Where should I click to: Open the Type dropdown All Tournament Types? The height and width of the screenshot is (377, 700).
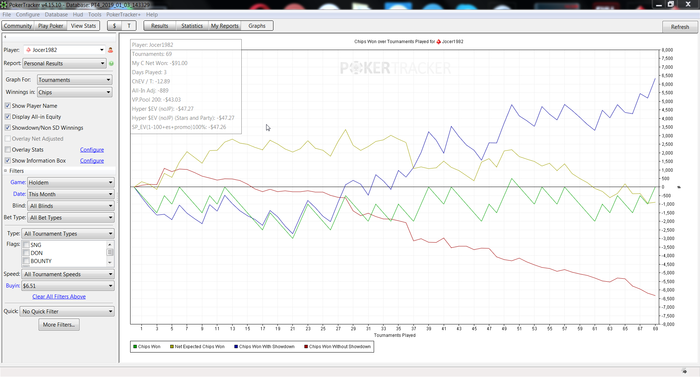[68, 234]
